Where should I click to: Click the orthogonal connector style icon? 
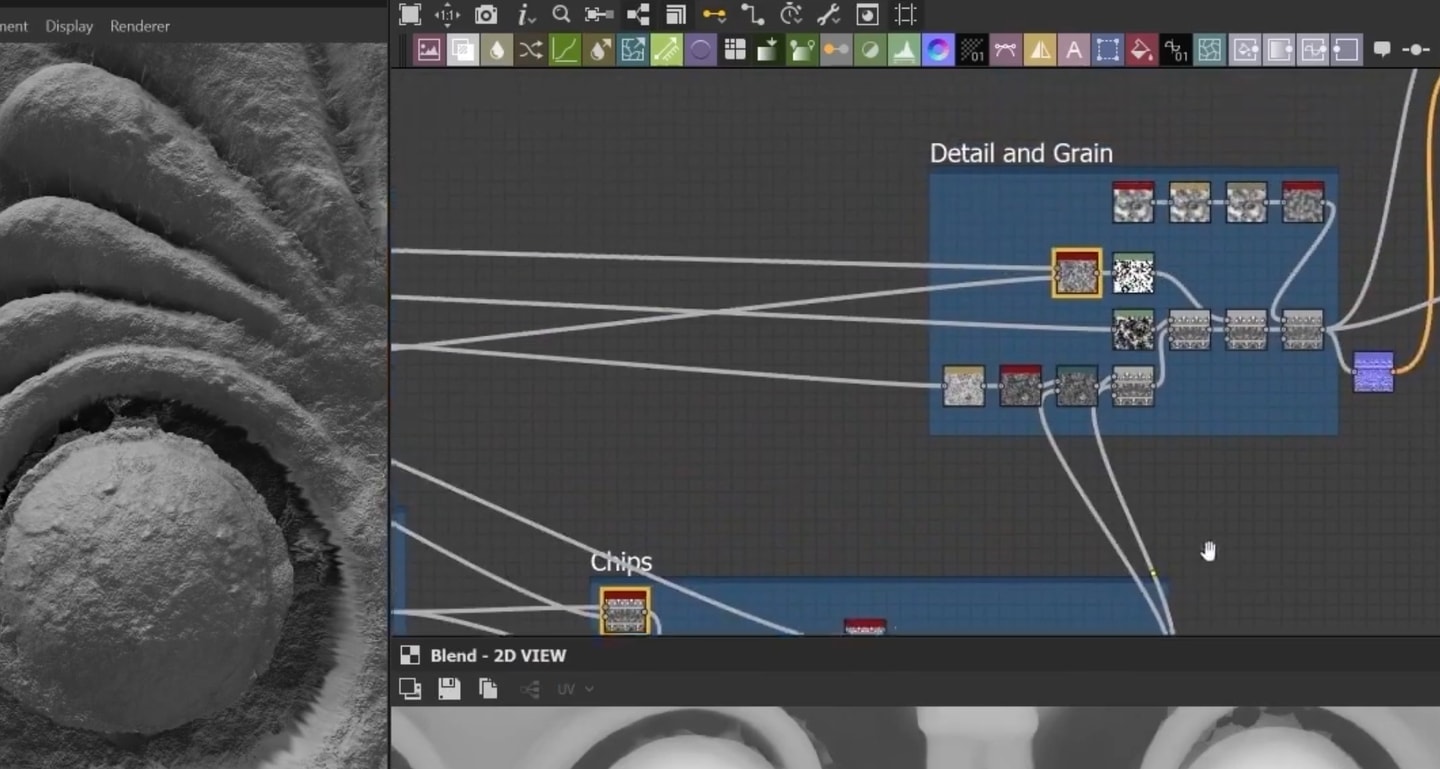click(x=752, y=14)
